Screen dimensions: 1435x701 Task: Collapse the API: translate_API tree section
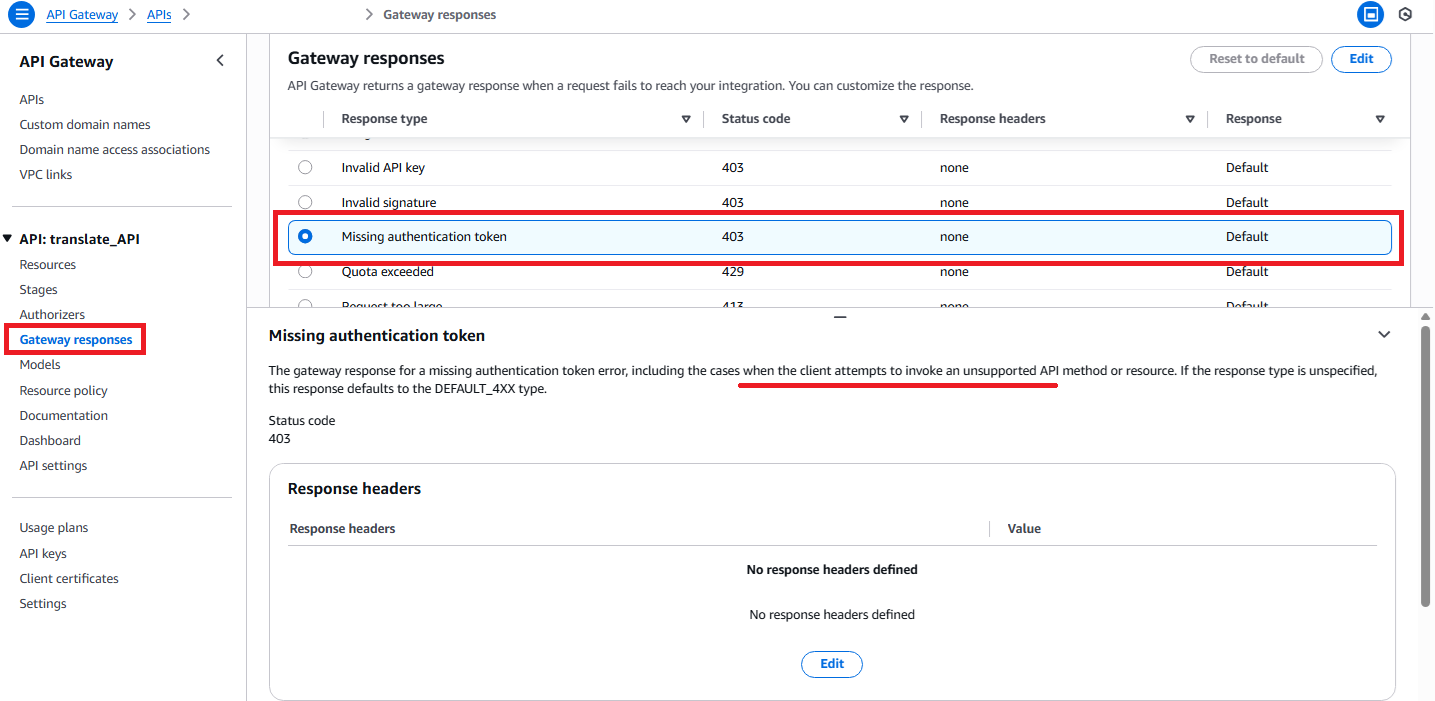[x=9, y=239]
